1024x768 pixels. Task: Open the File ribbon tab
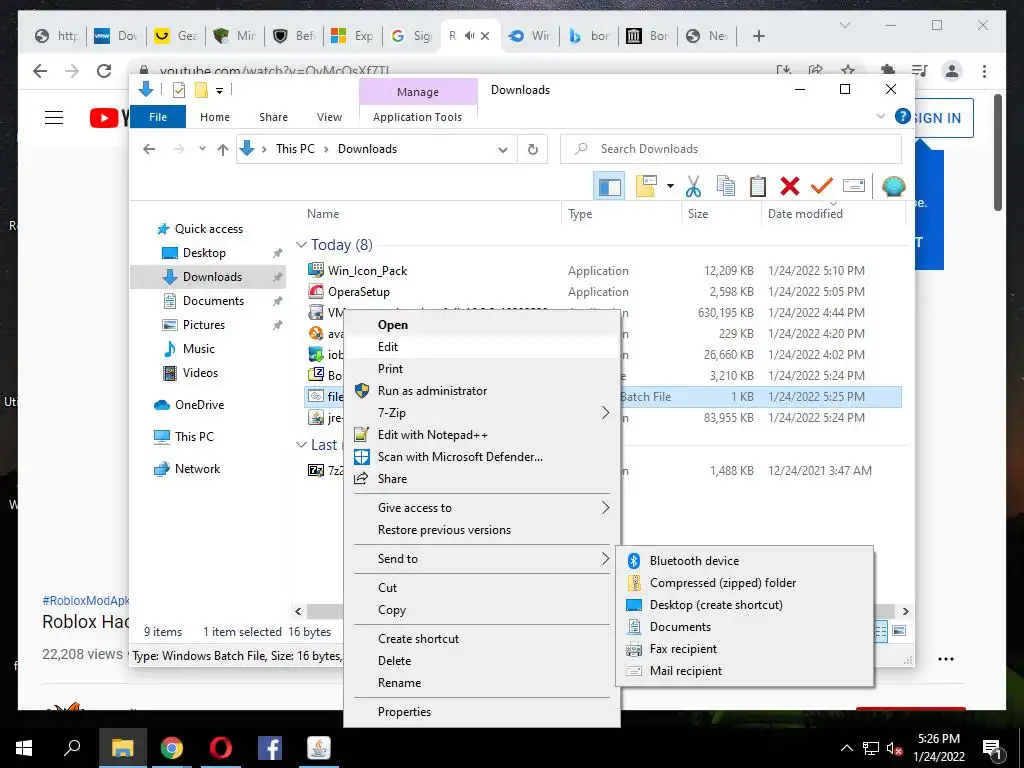pyautogui.click(x=158, y=117)
